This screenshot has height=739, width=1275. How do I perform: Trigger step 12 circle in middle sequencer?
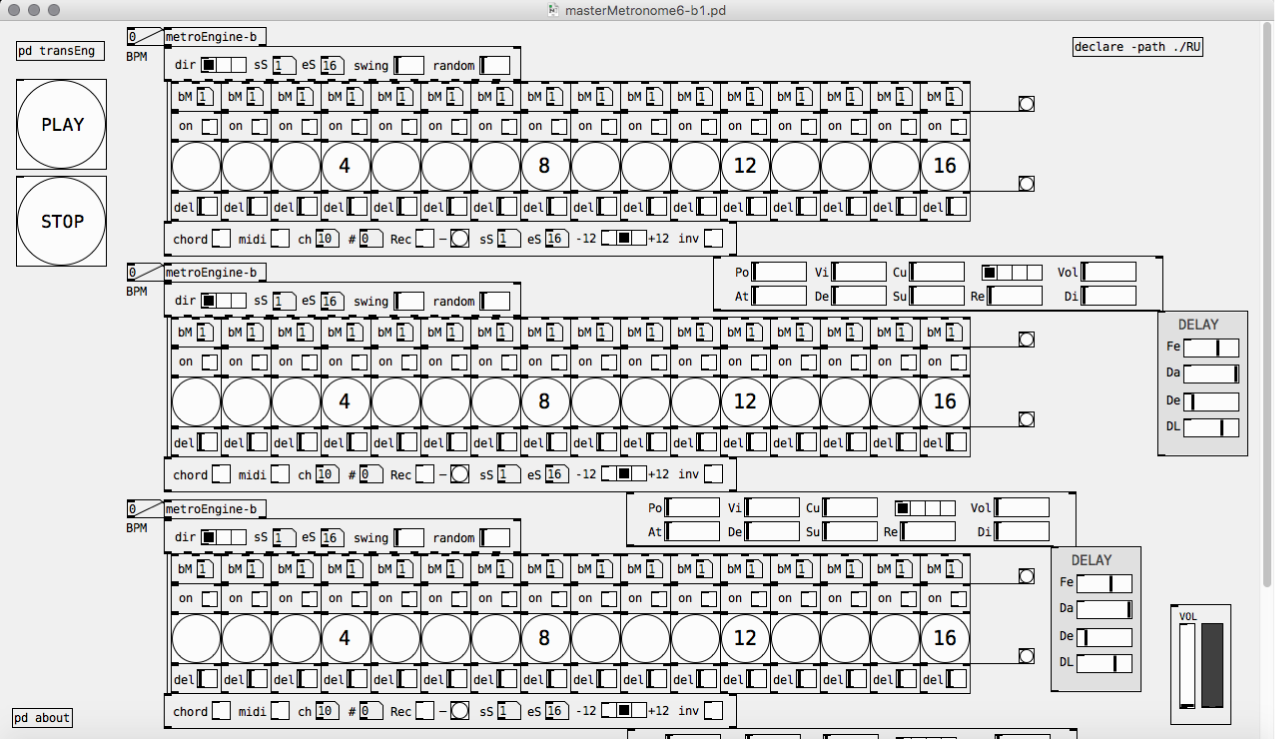tap(745, 402)
